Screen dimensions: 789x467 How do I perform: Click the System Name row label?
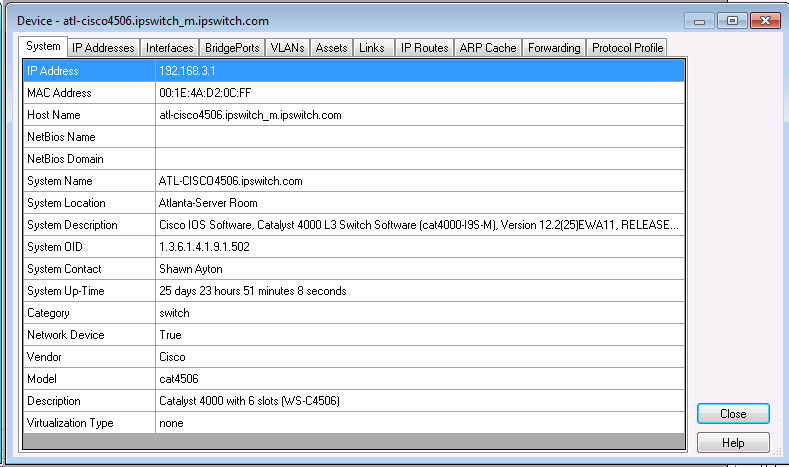pyautogui.click(x=89, y=181)
